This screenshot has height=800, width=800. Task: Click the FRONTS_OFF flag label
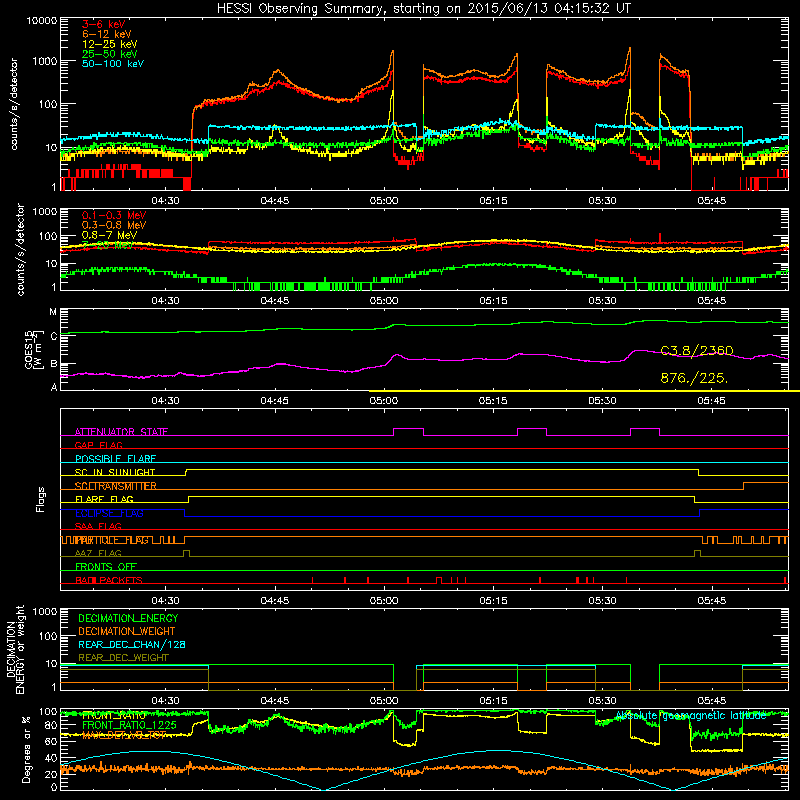[106, 567]
